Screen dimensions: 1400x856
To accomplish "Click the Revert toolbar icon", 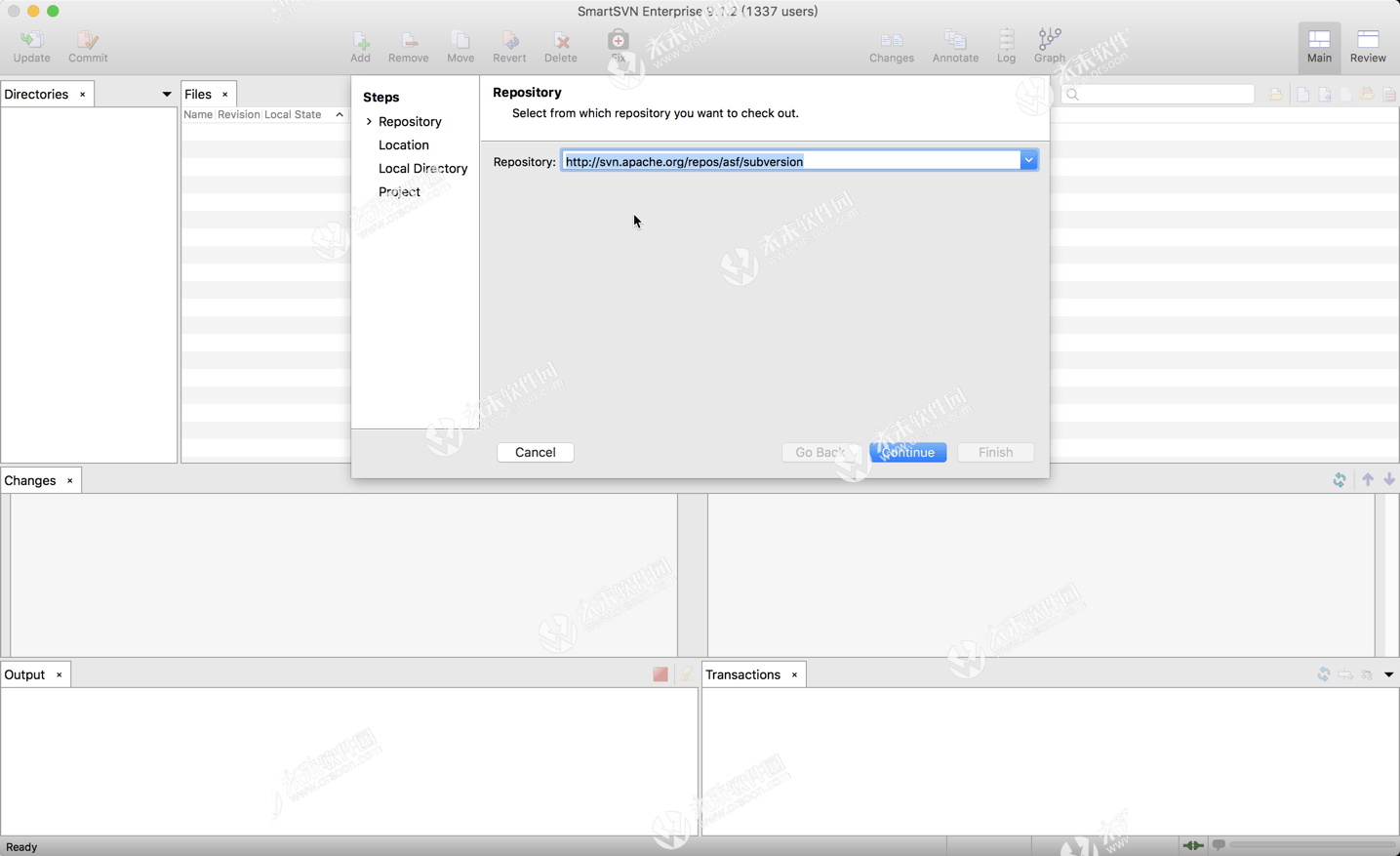I will 509,46.
